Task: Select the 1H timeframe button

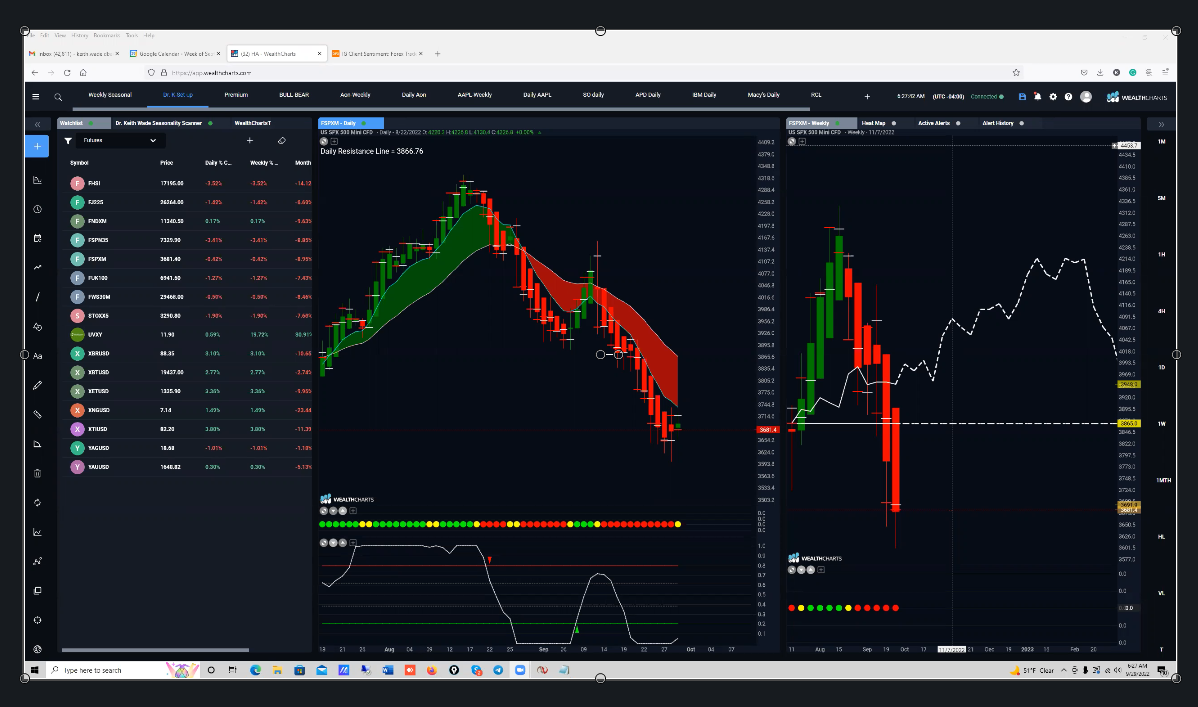Action: [1161, 255]
